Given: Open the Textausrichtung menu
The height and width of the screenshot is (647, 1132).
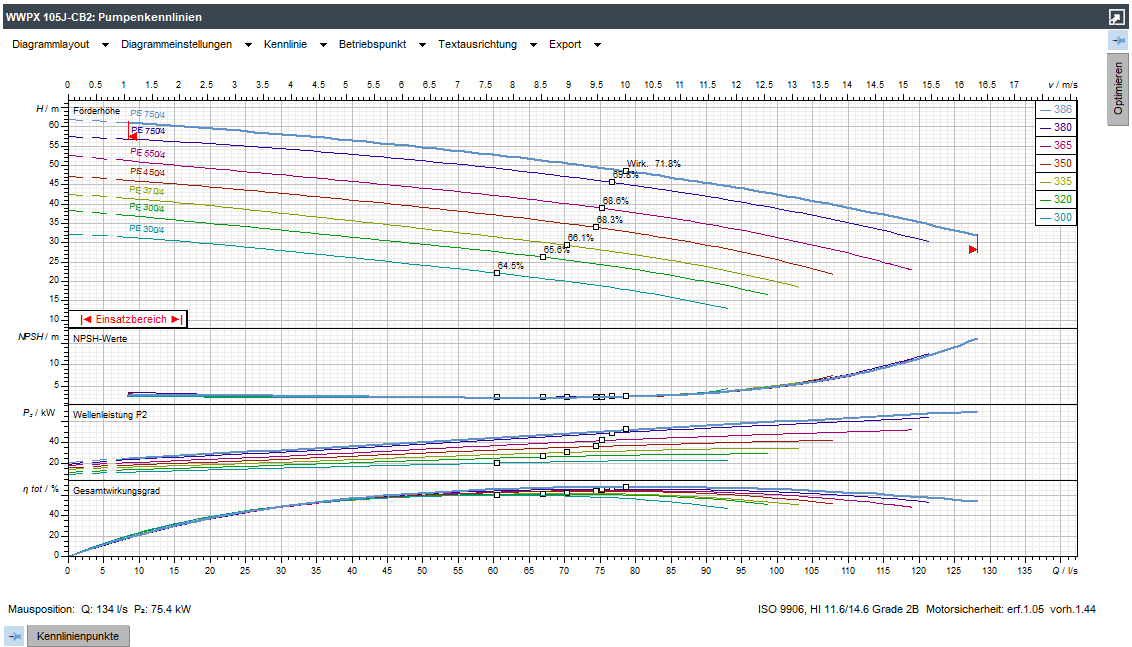Looking at the screenshot, I should click(485, 45).
